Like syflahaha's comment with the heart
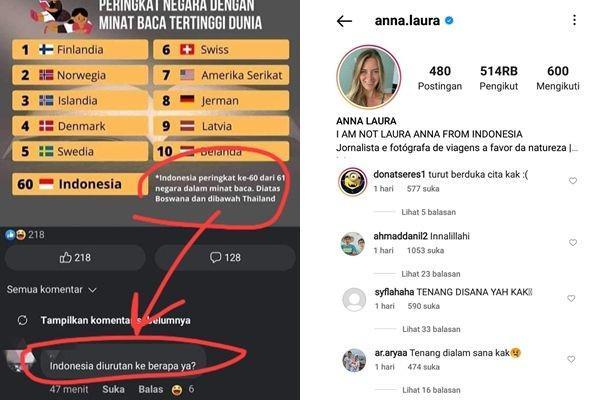Screen dimensions: 600x400 [571, 298]
